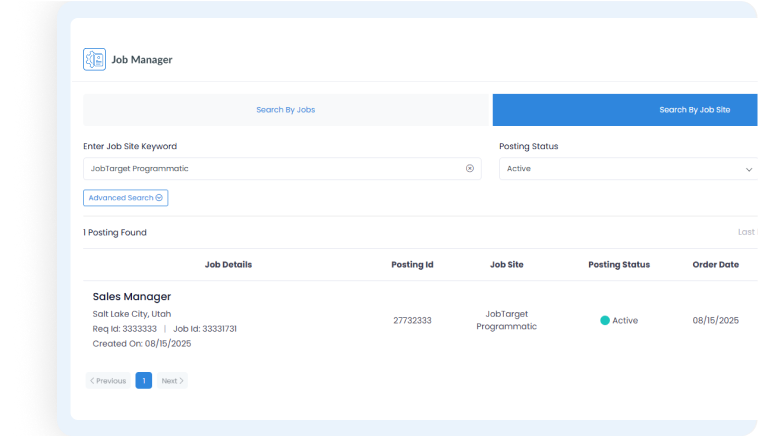758x436 pixels.
Task: Expand Advanced Search options
Action: click(x=125, y=198)
